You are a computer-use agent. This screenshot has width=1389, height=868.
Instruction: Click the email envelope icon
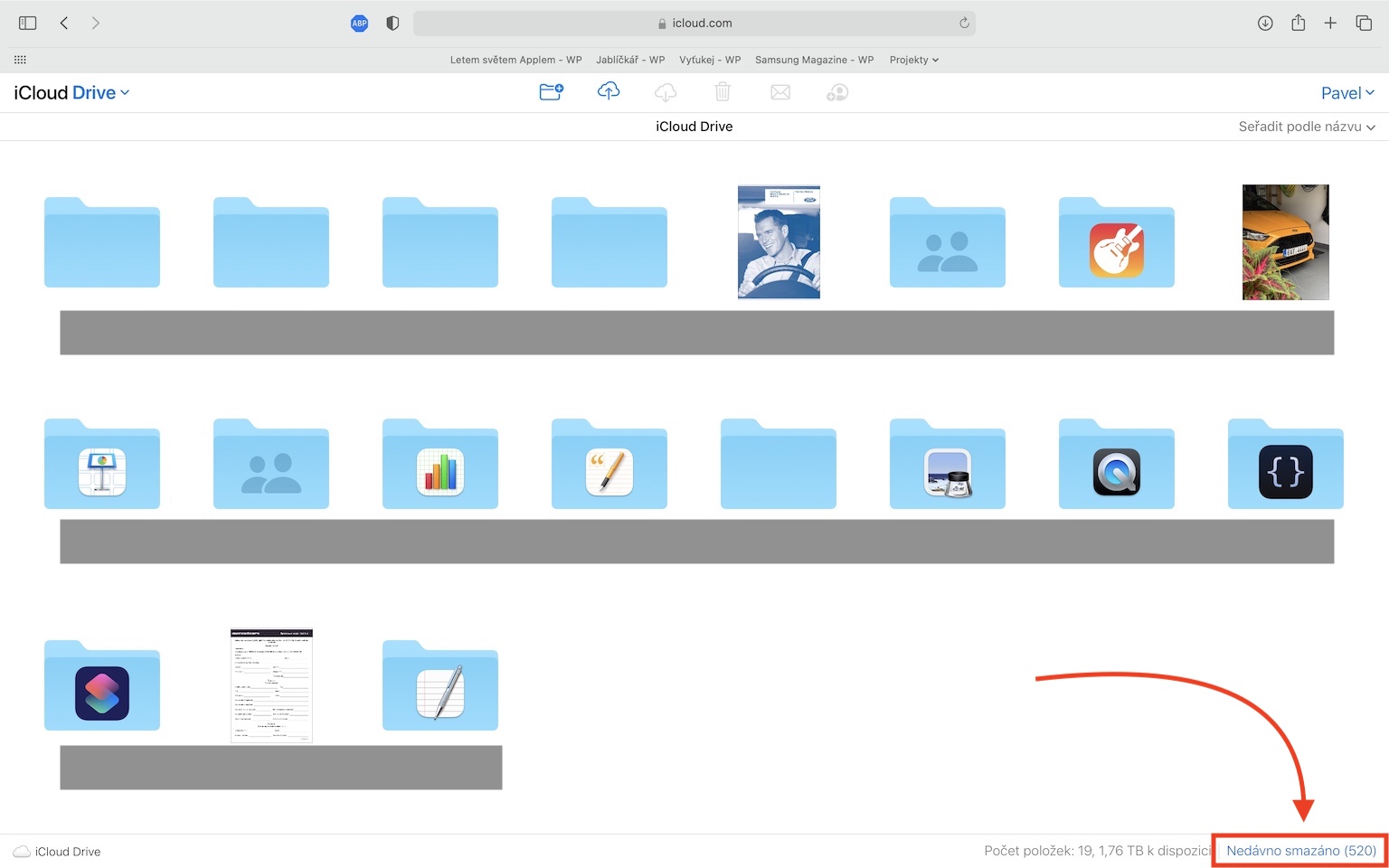pos(780,92)
